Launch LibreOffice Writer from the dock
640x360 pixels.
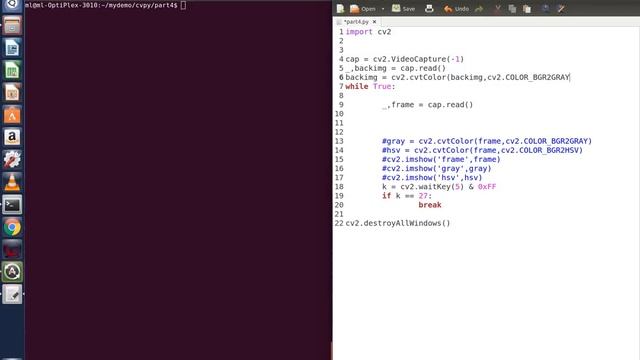[x=12, y=48]
